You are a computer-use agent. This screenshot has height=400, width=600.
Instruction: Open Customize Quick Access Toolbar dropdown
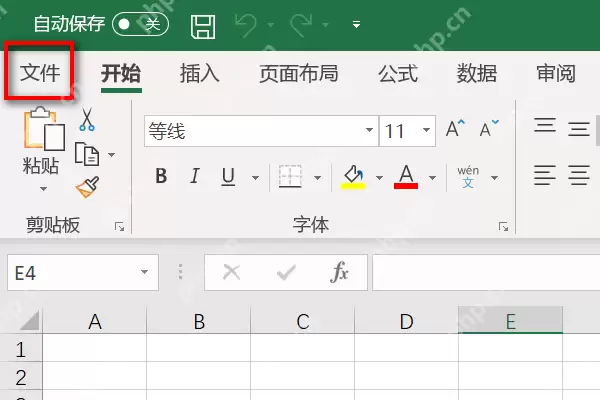356,25
